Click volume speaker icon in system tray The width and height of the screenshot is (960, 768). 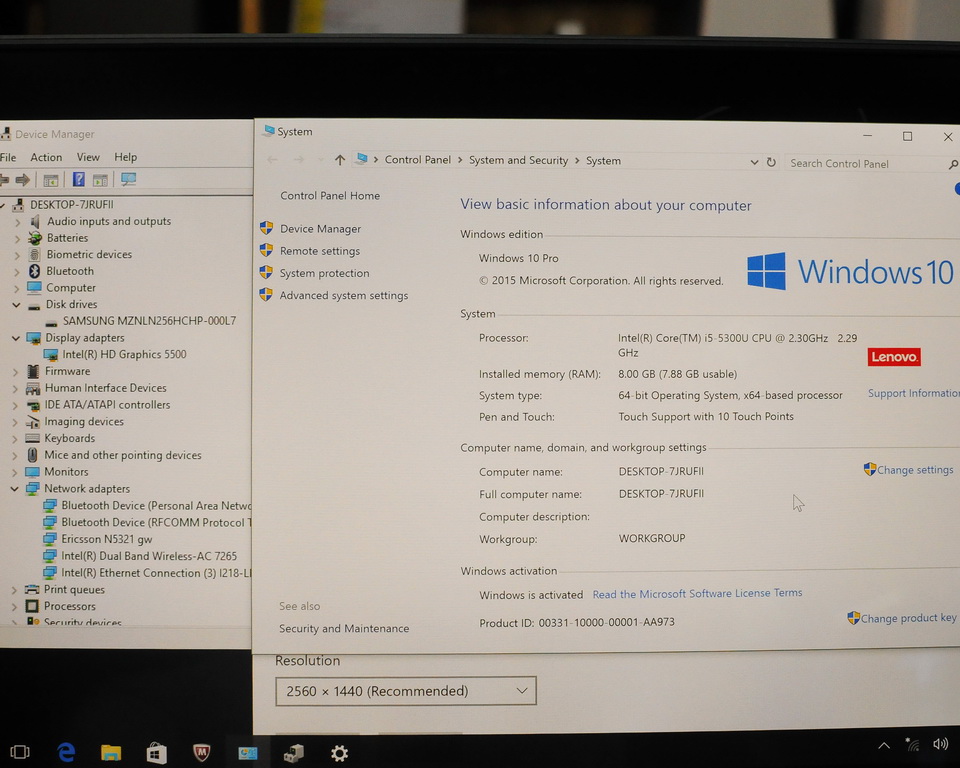tap(940, 744)
